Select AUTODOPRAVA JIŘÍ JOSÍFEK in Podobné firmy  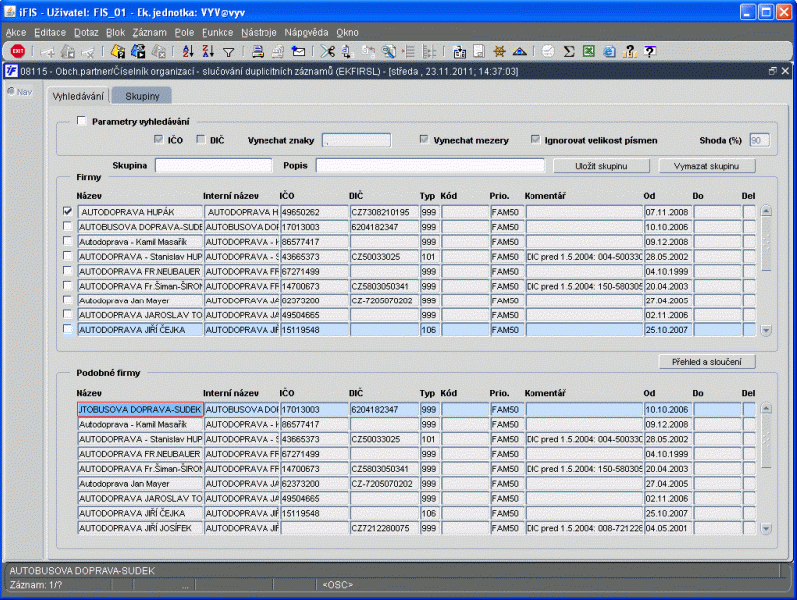click(140, 528)
